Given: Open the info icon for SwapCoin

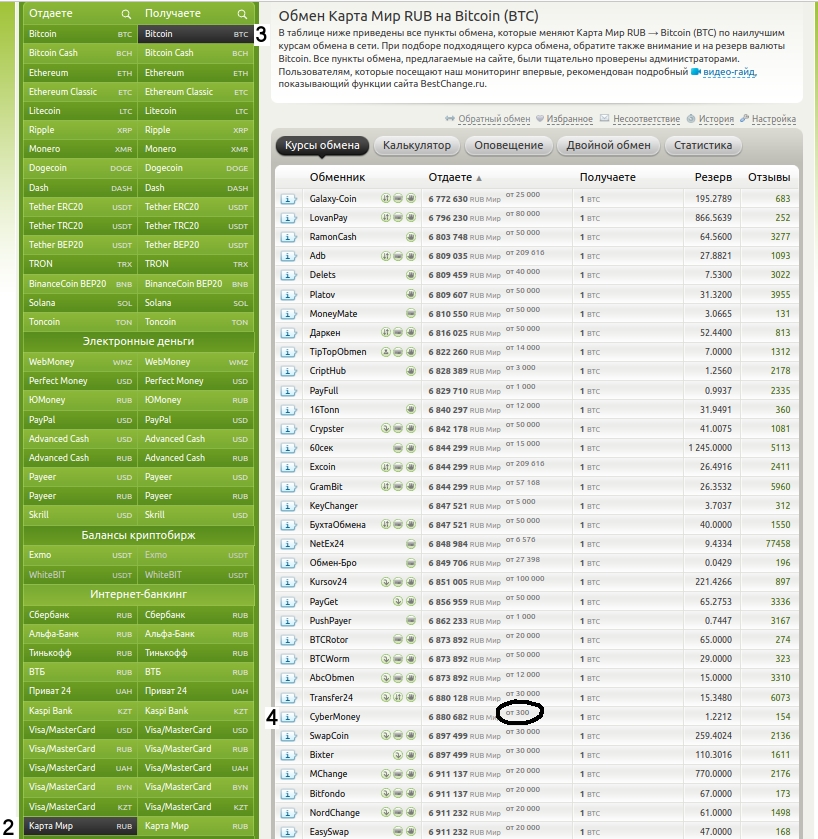Looking at the screenshot, I should coord(288,736).
